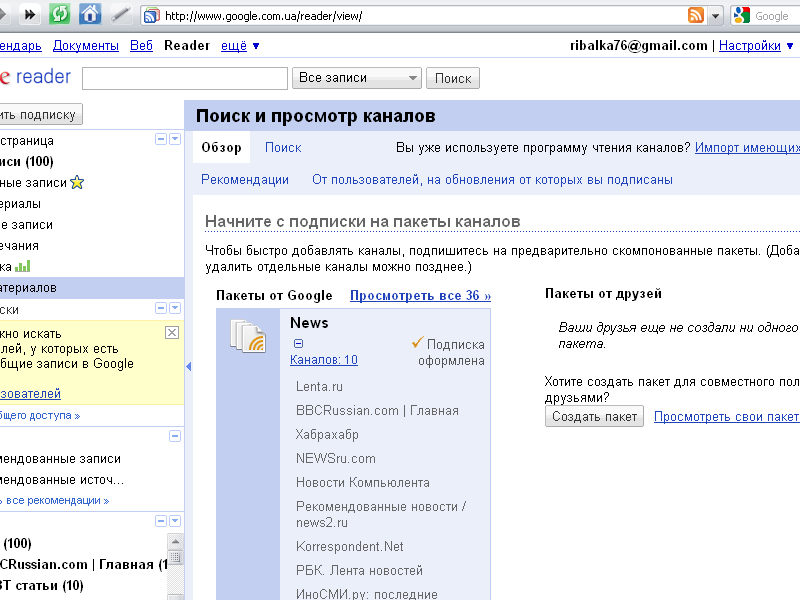Viewport: 800px width, 600px height.
Task: Close the yellow sharing tip box
Action: [172, 332]
